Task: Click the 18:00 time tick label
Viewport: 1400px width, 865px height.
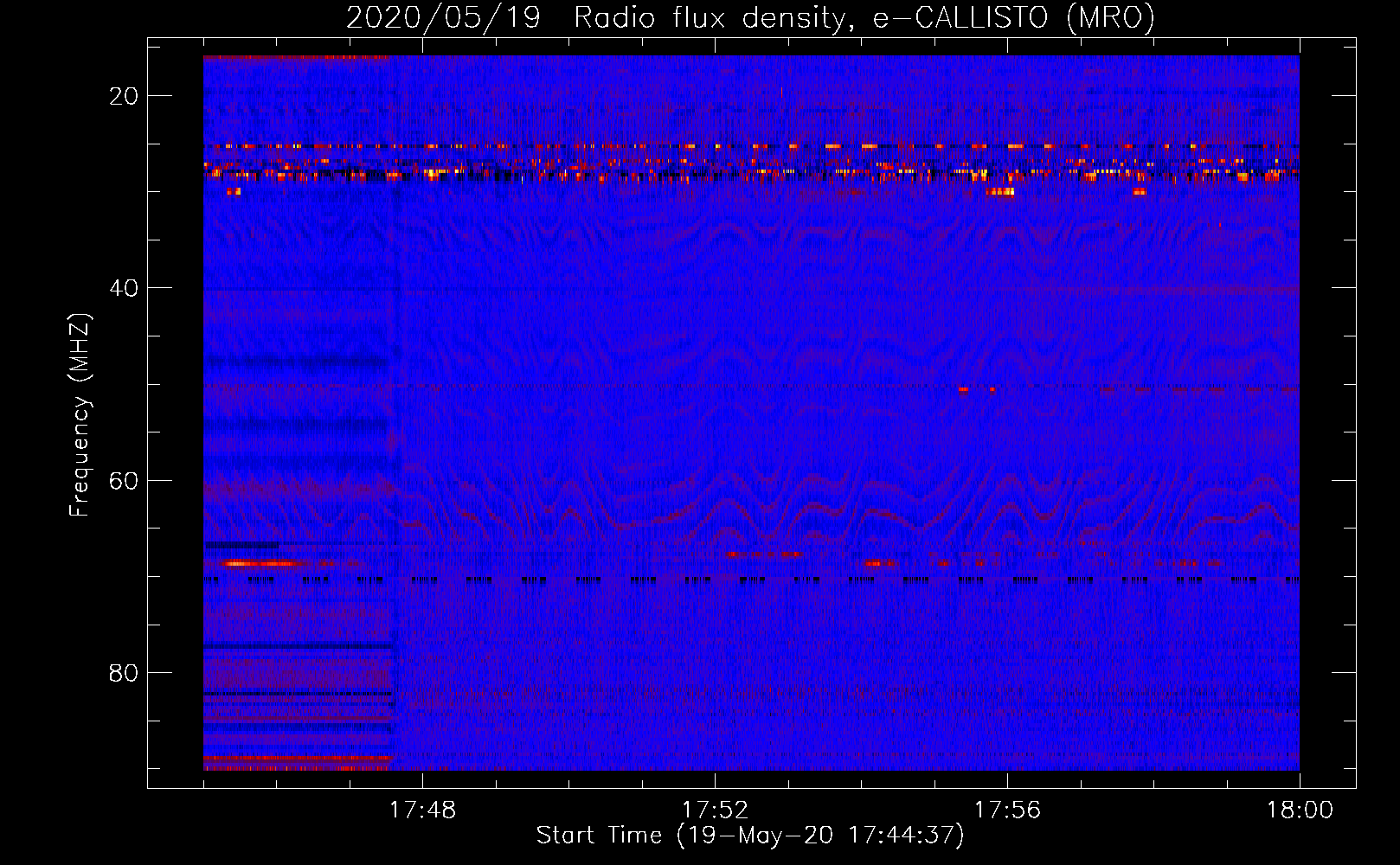Action: pyautogui.click(x=1300, y=811)
